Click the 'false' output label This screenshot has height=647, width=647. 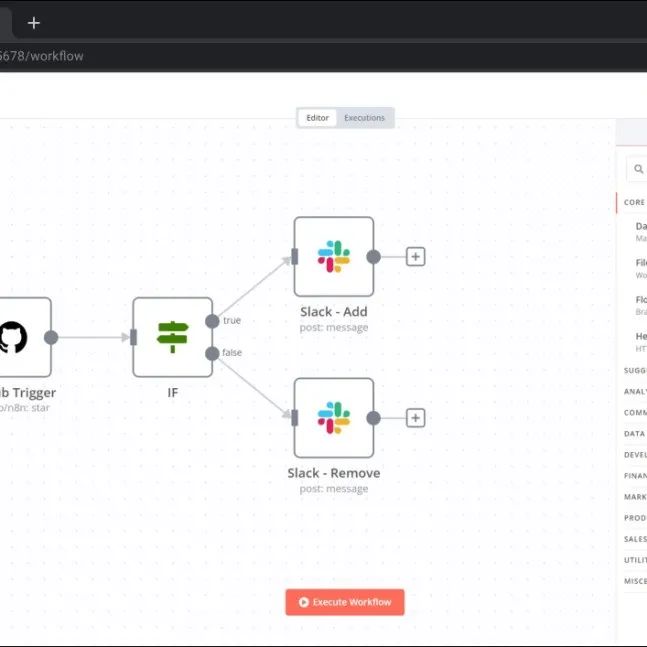point(232,353)
